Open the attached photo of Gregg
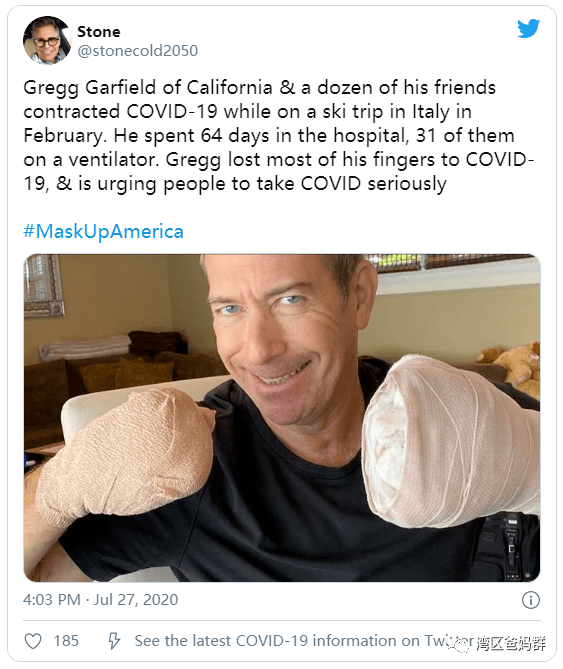This screenshot has width=563, height=669. pyautogui.click(x=282, y=418)
